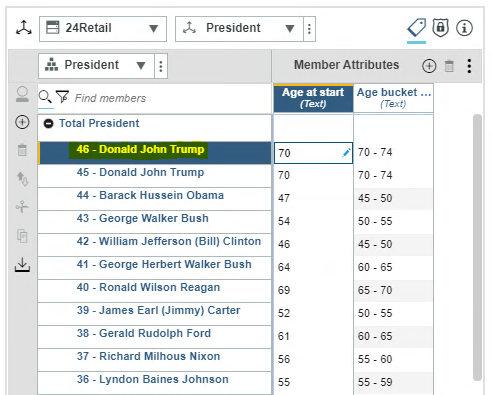Click the member attributes tag icon
Image resolution: width=491 pixels, height=395 pixels.
416,28
